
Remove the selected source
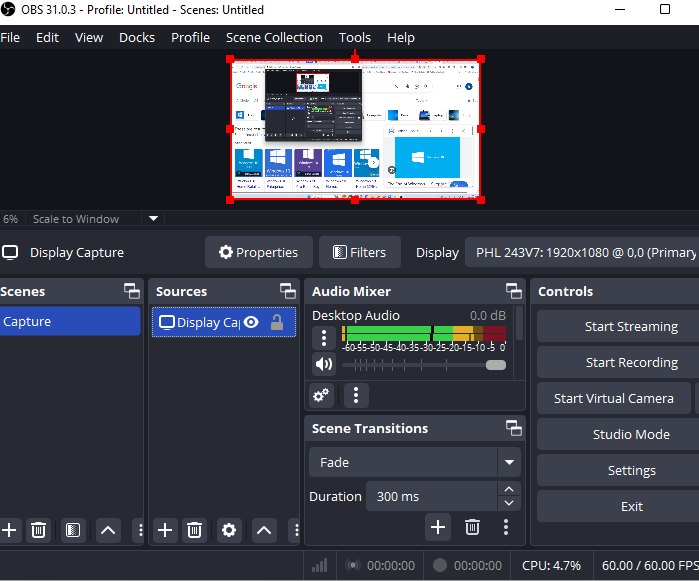tap(194, 530)
